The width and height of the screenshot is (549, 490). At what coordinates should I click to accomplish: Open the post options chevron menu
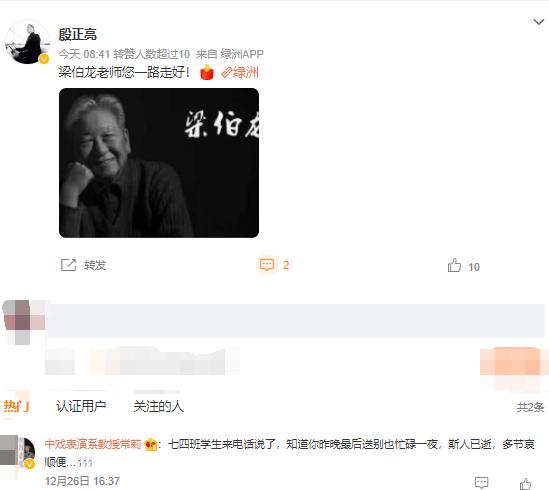point(538,22)
